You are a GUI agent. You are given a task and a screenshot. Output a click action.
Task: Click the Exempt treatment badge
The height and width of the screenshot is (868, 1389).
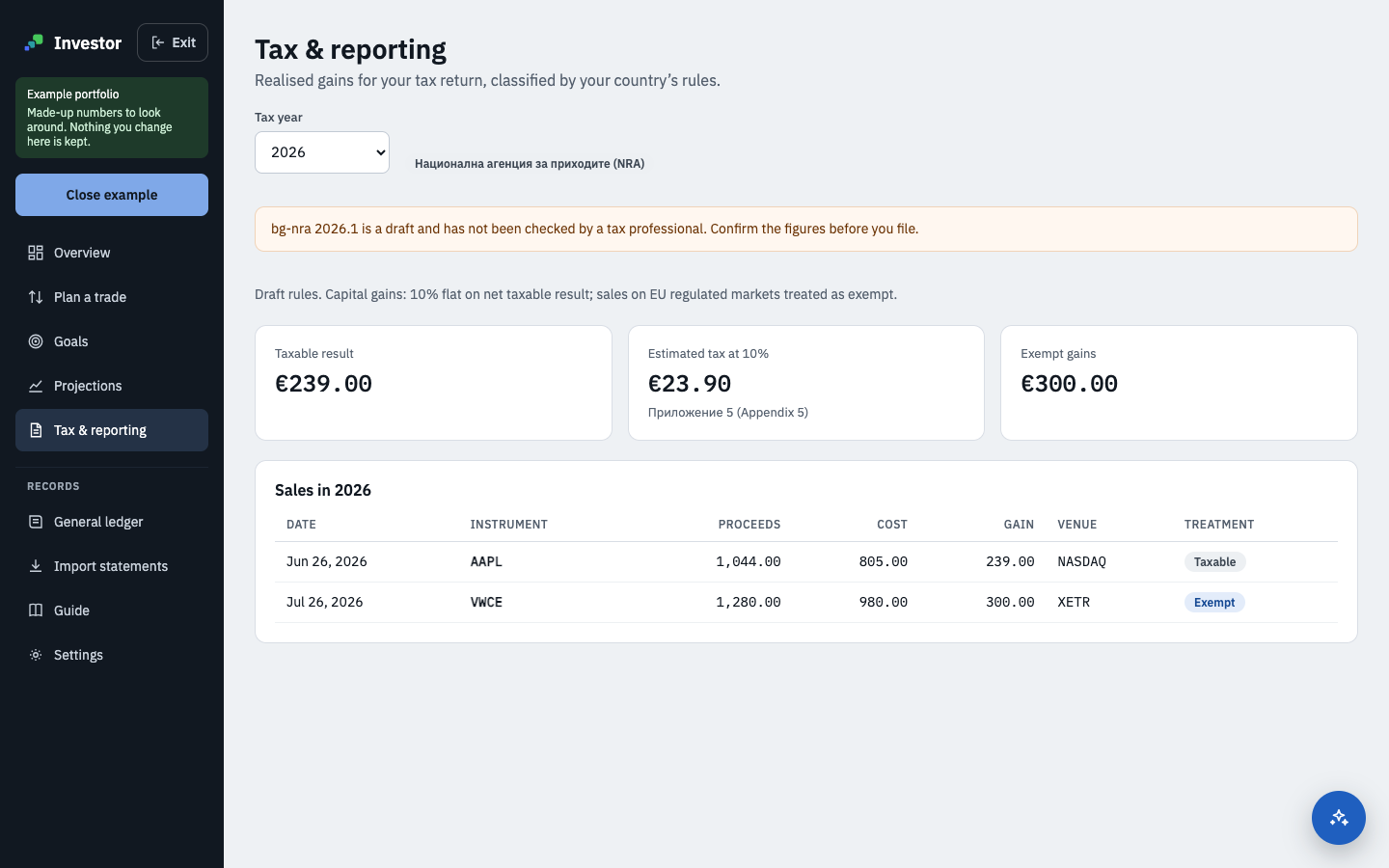[1214, 603]
